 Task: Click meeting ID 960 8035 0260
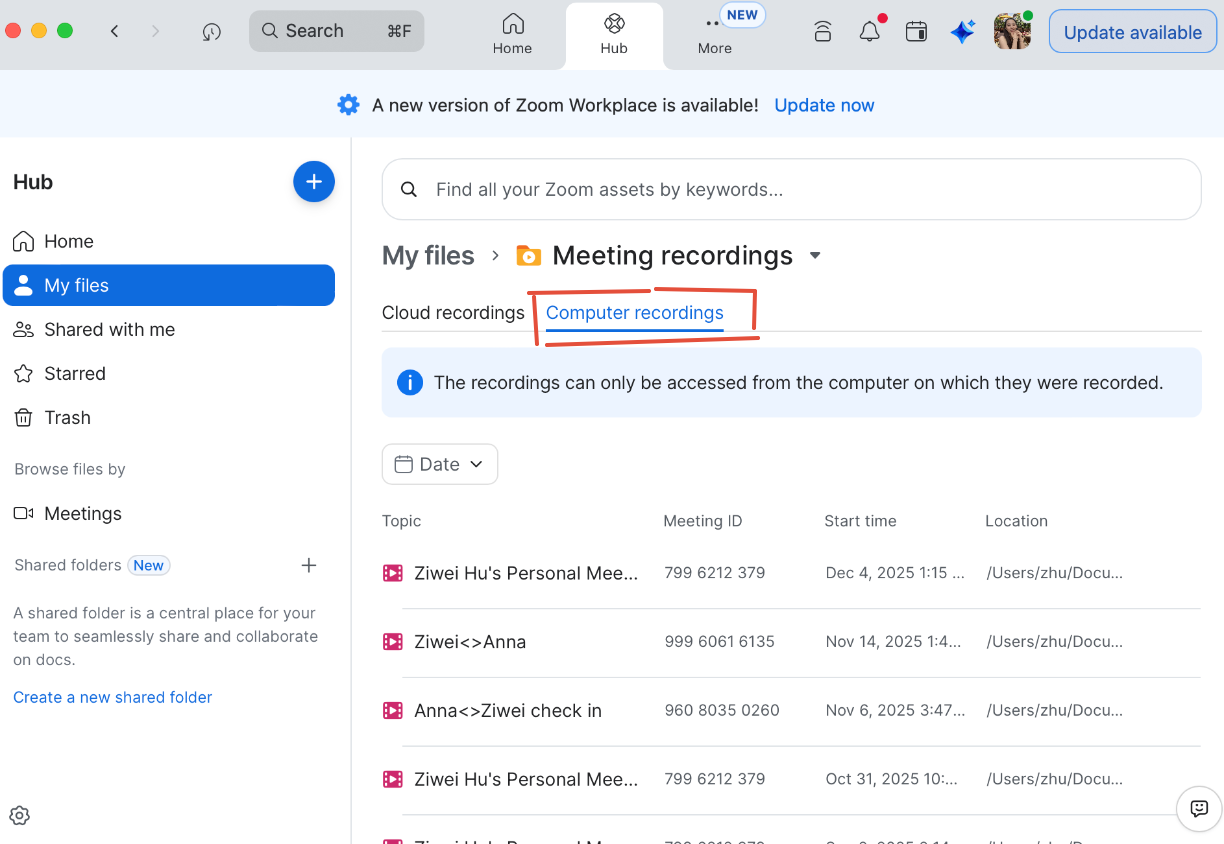(721, 711)
